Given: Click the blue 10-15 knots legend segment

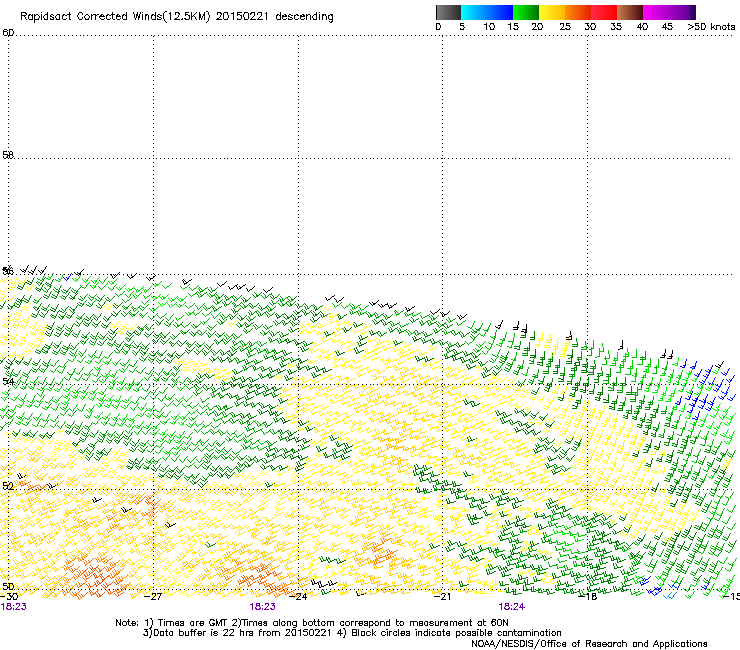Looking at the screenshot, I should pos(500,12).
